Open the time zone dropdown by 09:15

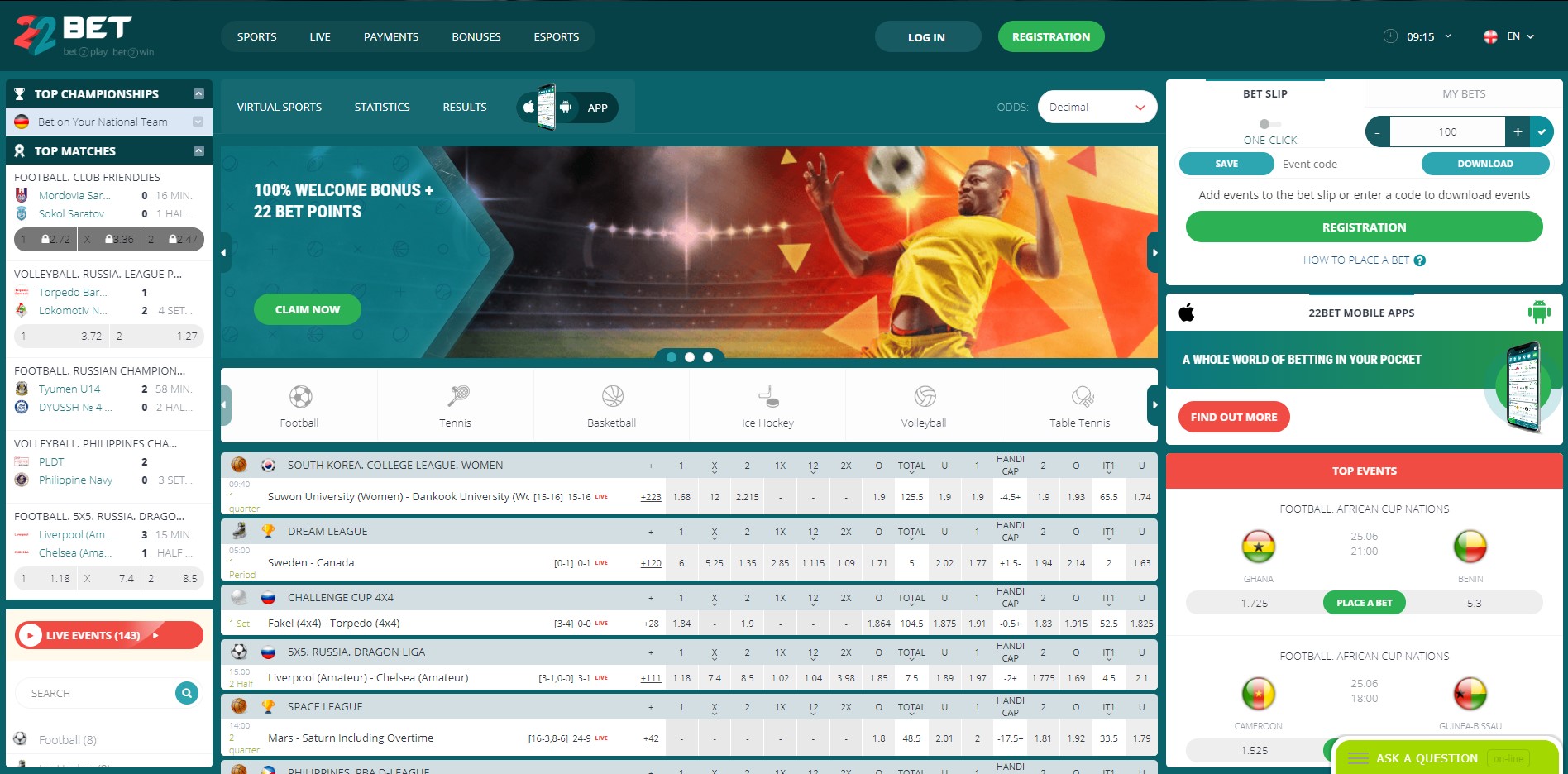[x=1448, y=36]
